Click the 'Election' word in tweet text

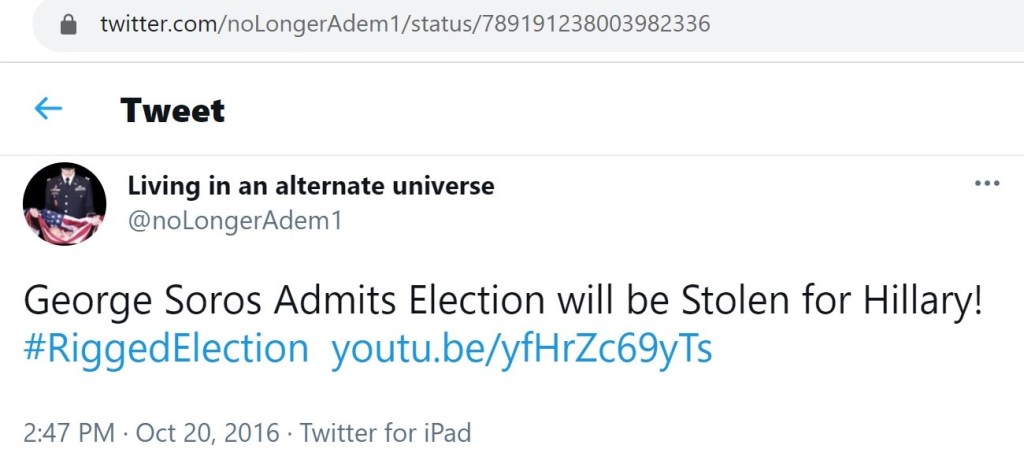[x=476, y=301]
